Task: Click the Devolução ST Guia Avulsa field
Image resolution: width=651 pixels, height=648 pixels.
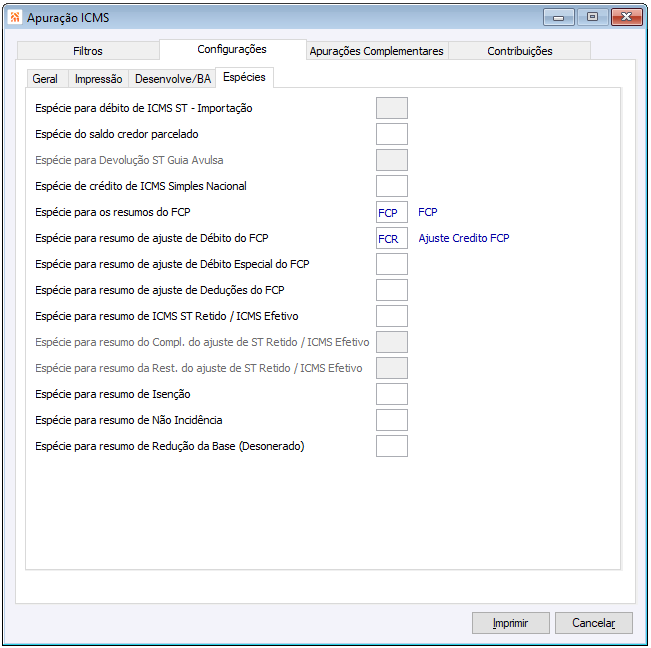Action: (392, 160)
